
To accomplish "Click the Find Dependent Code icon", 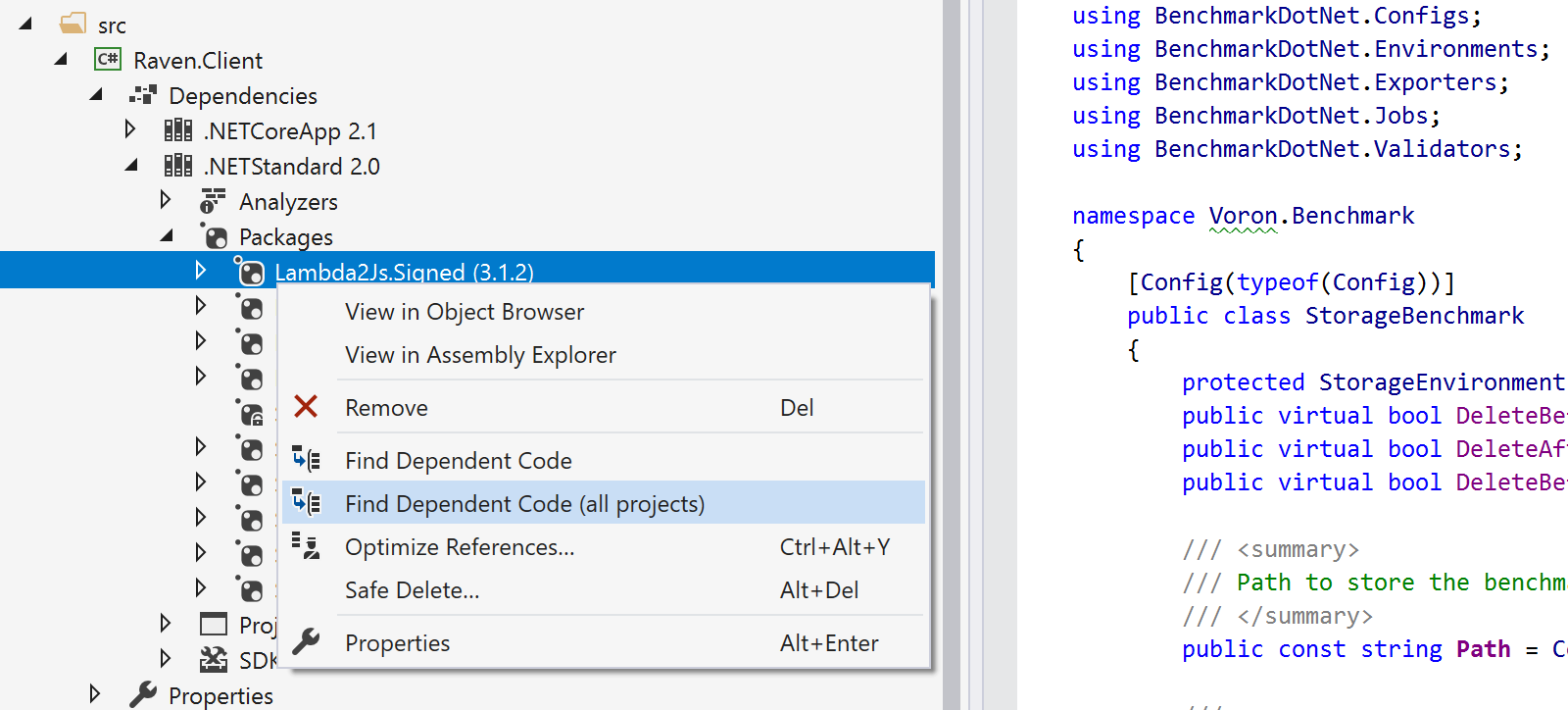I will [x=306, y=459].
